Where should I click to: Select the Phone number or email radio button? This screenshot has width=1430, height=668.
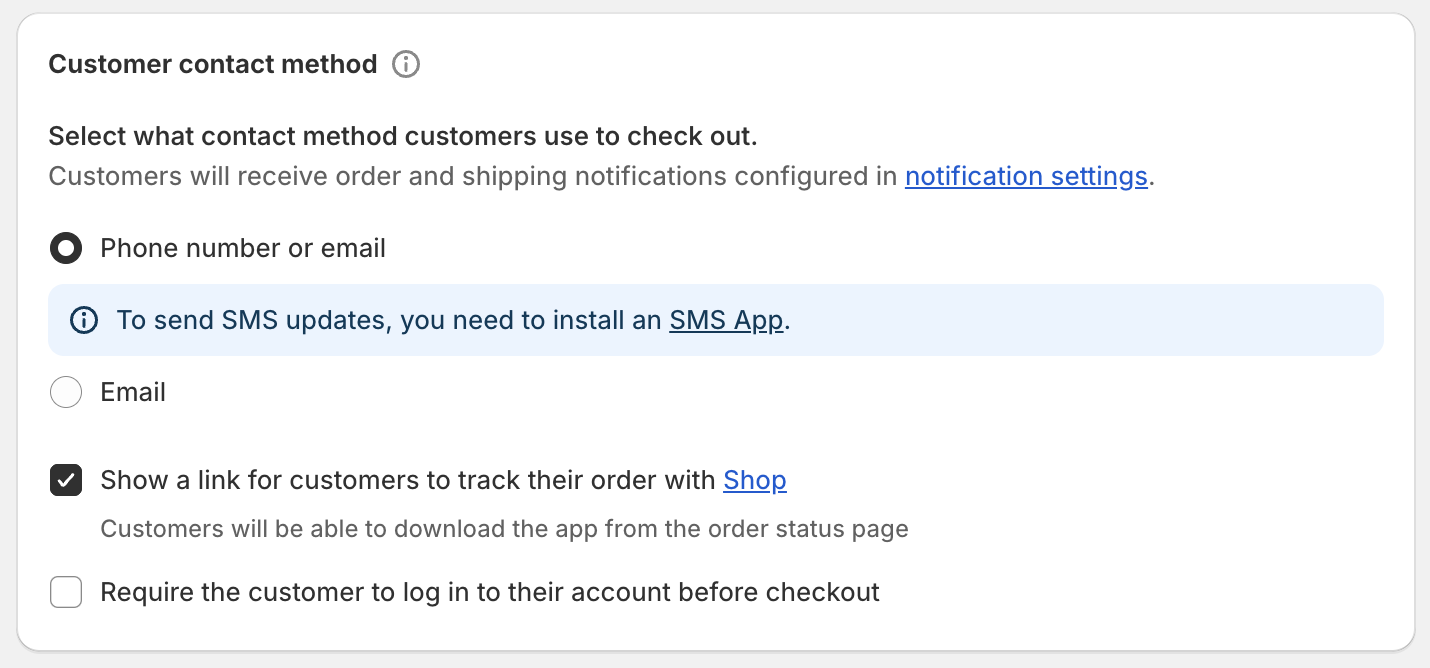(x=65, y=247)
